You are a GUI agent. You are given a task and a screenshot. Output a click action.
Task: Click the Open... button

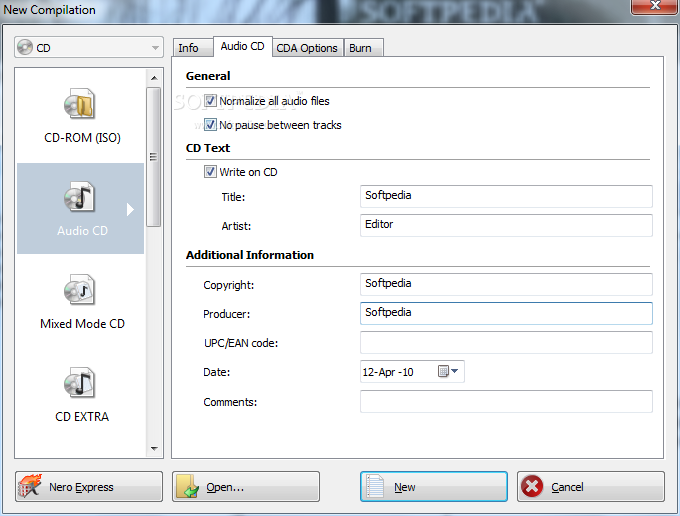coord(246,487)
